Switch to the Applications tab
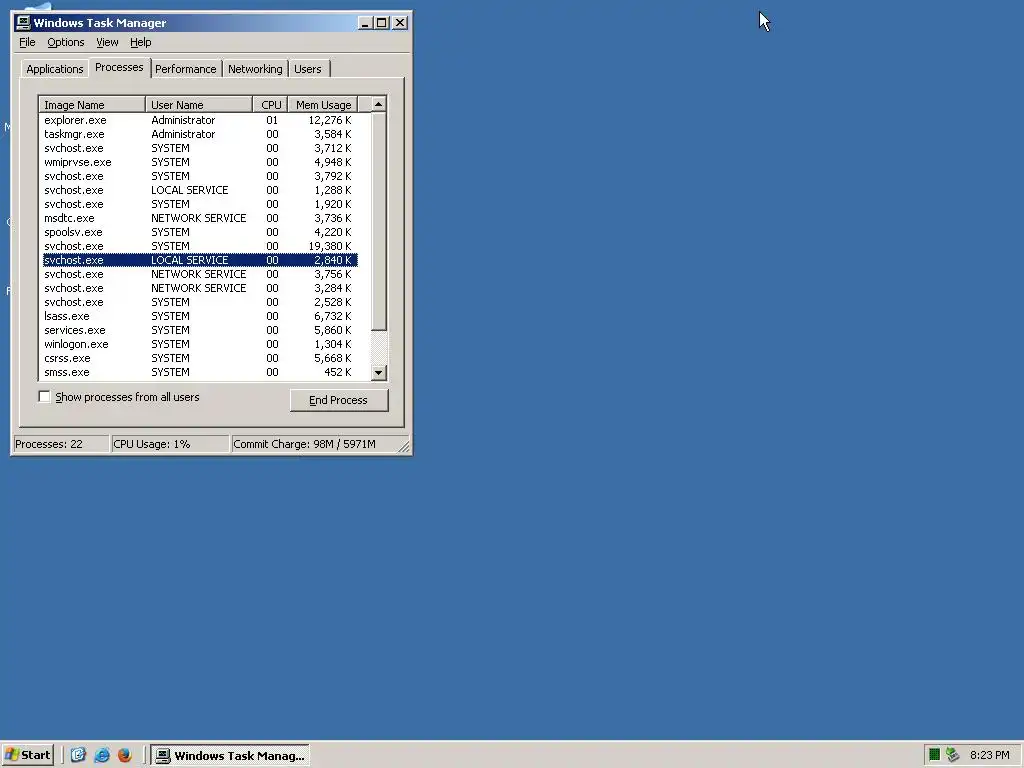This screenshot has height=768, width=1024. point(55,69)
